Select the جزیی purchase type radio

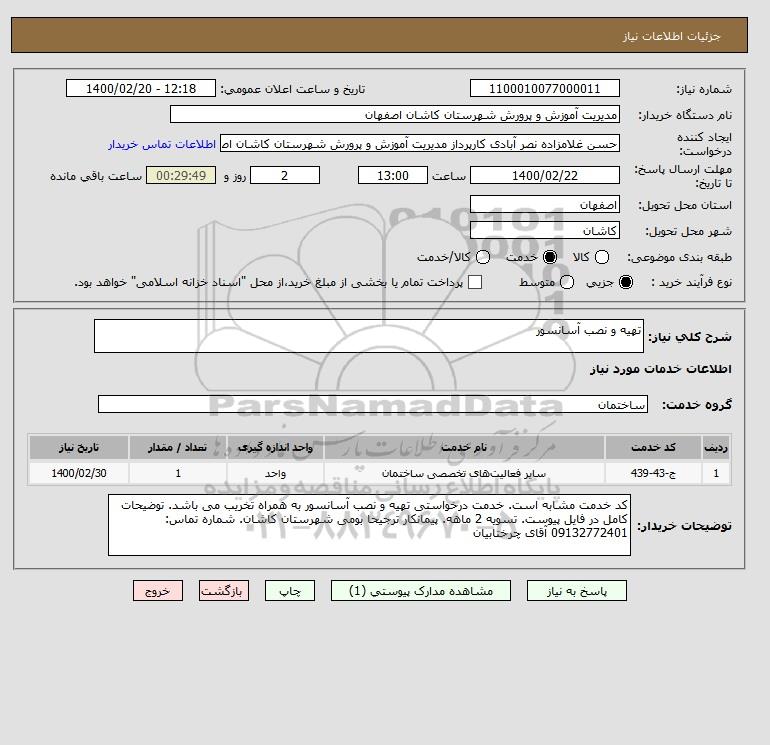[626, 282]
